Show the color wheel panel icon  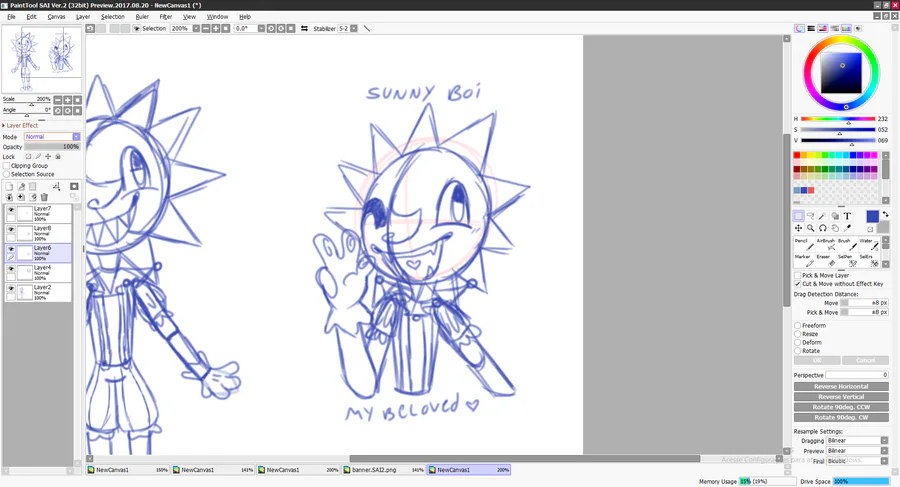[800, 28]
